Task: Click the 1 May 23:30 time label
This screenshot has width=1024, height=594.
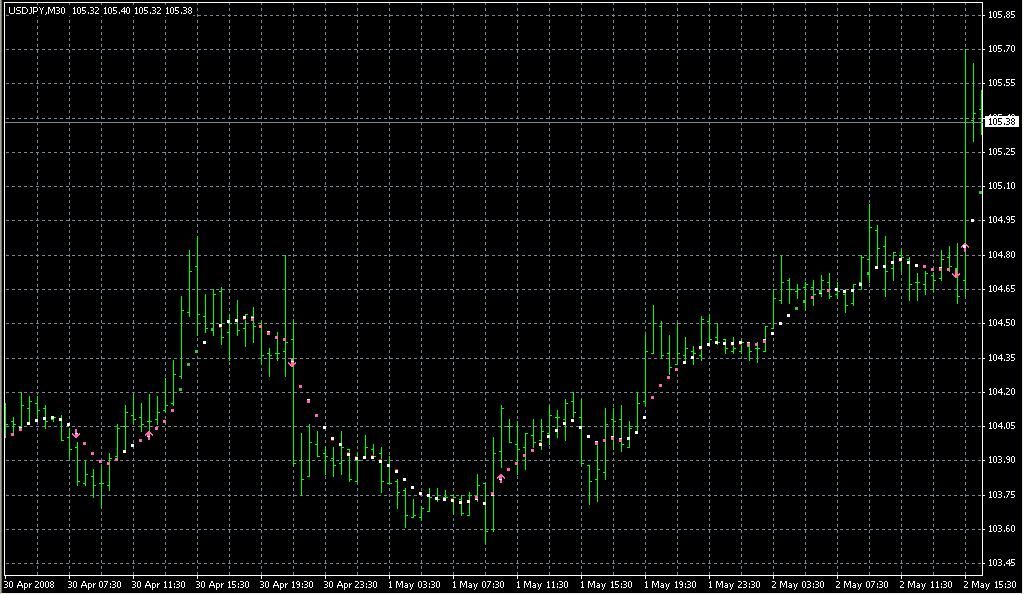Action: [x=732, y=583]
